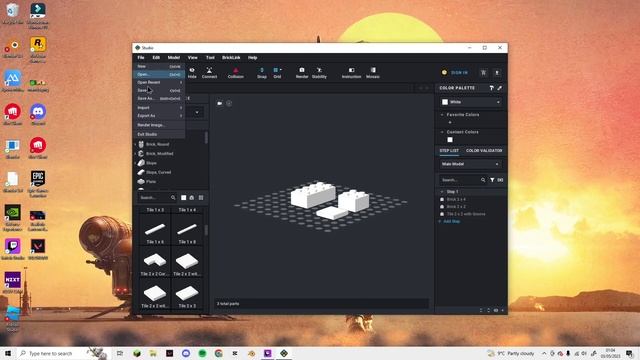640x360 pixels.
Task: Click the Windows Start button
Action: pyautogui.click(x=8, y=353)
